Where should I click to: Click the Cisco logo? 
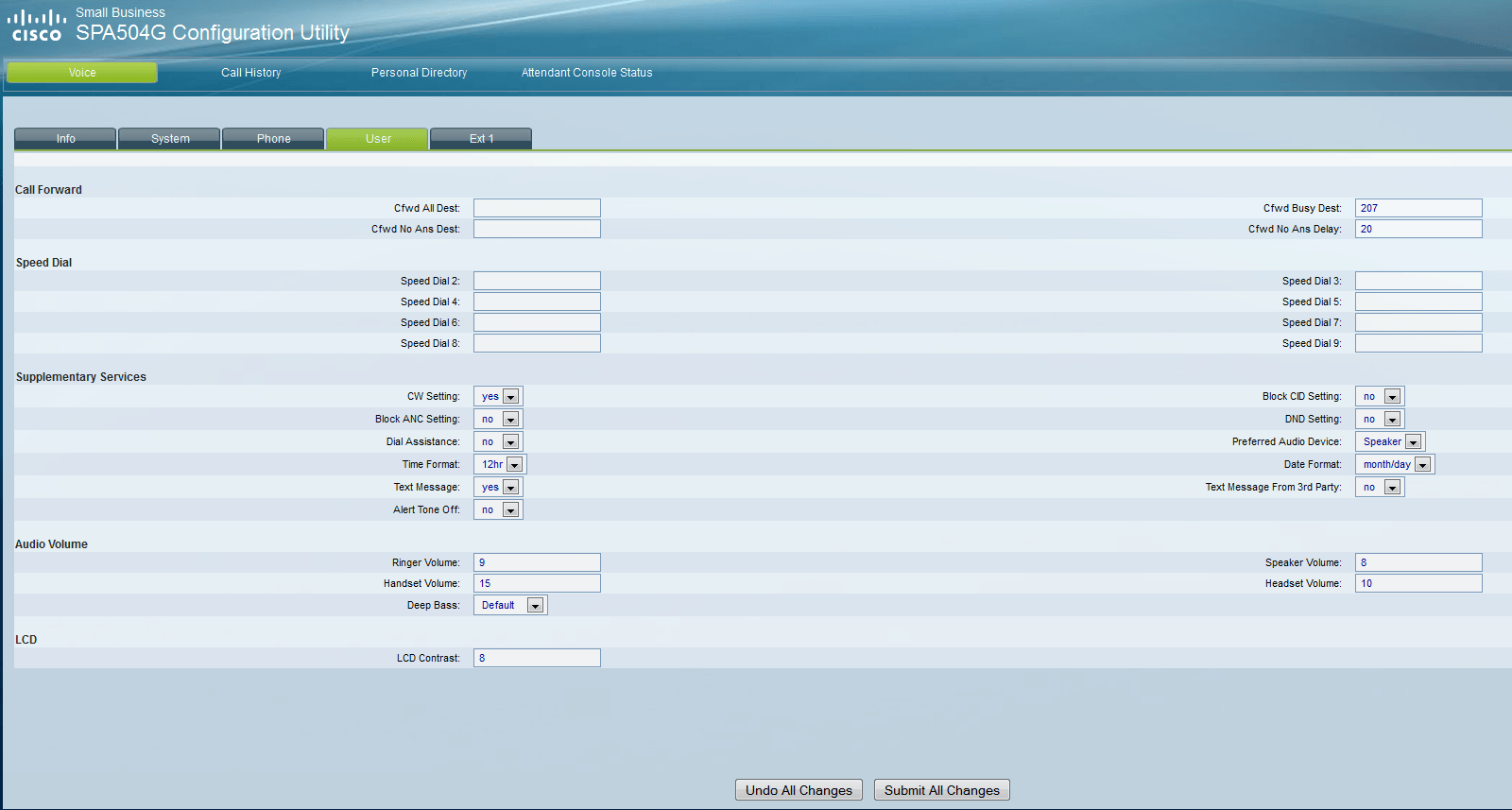[x=36, y=26]
